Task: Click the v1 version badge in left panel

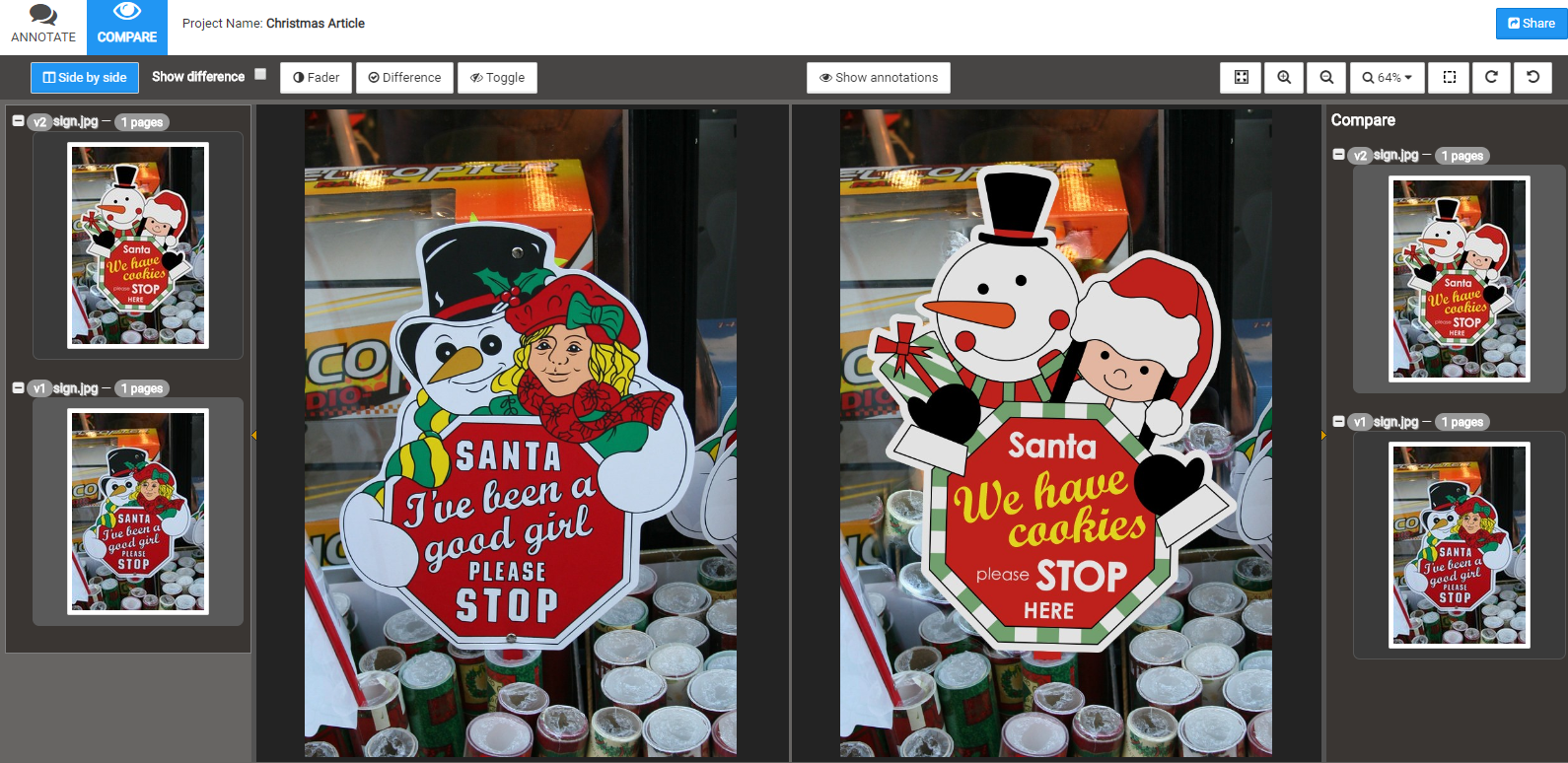Action: click(39, 388)
